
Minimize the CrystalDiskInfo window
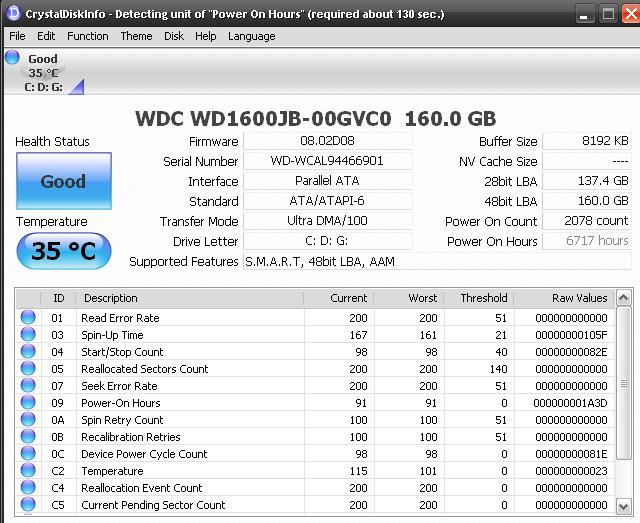[x=584, y=15]
